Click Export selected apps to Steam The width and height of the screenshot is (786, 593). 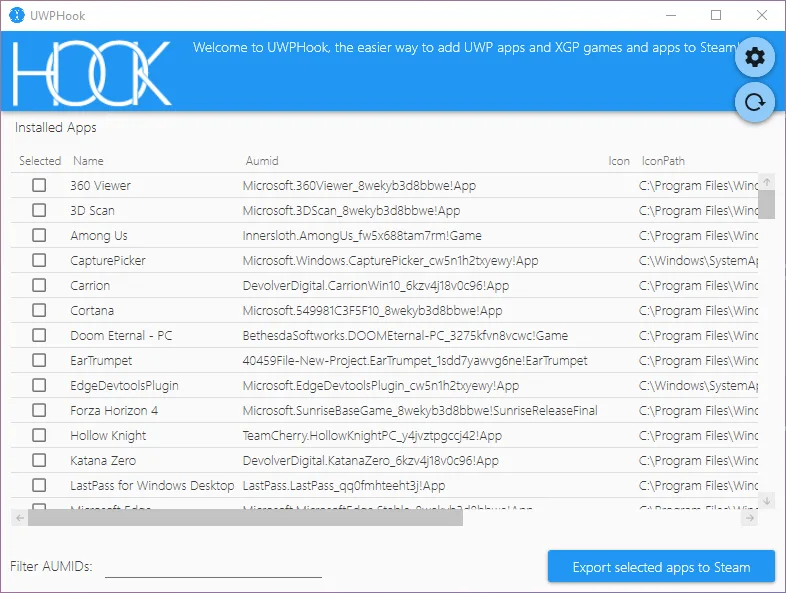click(661, 567)
